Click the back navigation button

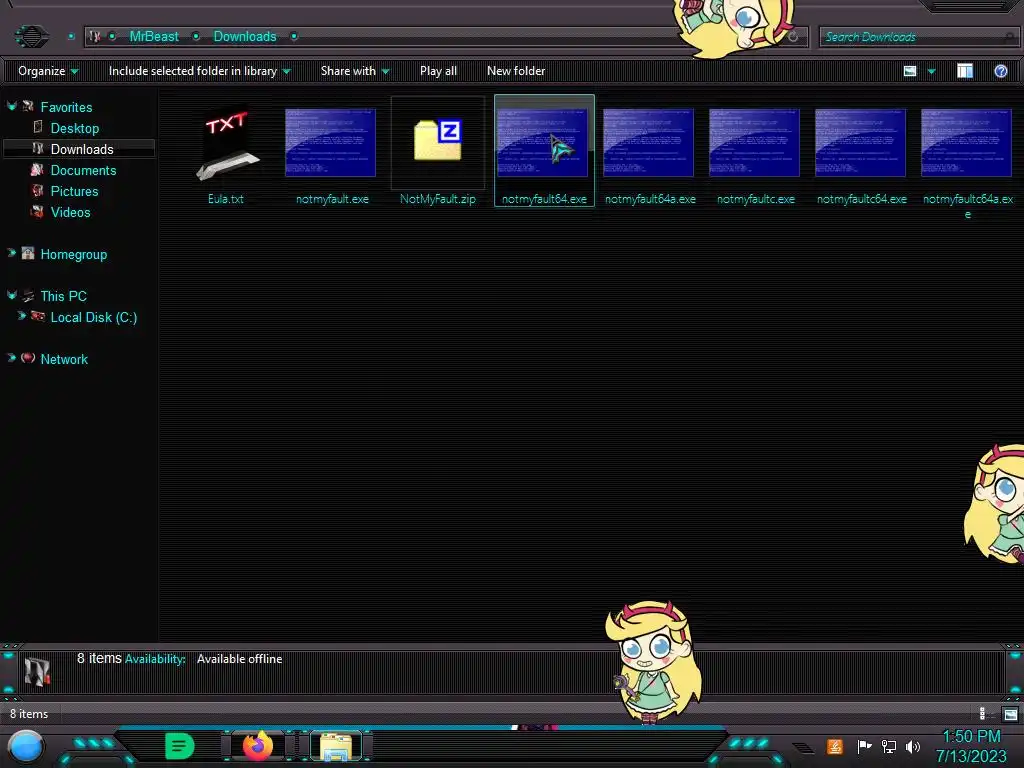click(x=31, y=36)
